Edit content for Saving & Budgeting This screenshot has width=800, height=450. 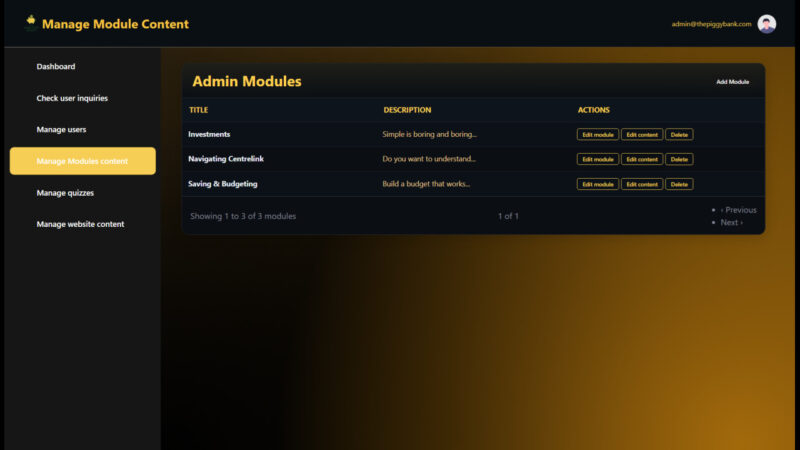(x=642, y=184)
